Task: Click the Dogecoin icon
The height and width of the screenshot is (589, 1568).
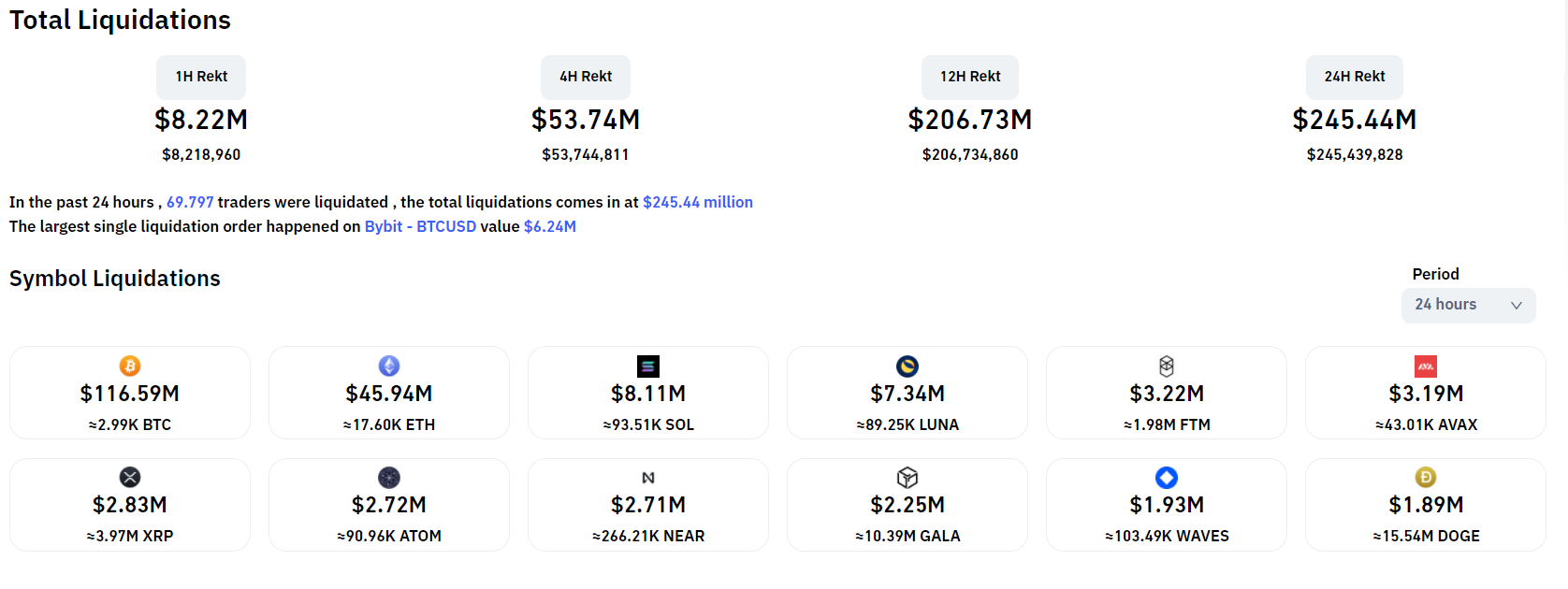Action: click(1426, 478)
